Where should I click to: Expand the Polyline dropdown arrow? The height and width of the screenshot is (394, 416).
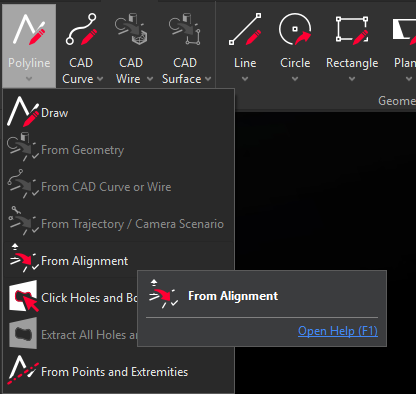point(29,79)
